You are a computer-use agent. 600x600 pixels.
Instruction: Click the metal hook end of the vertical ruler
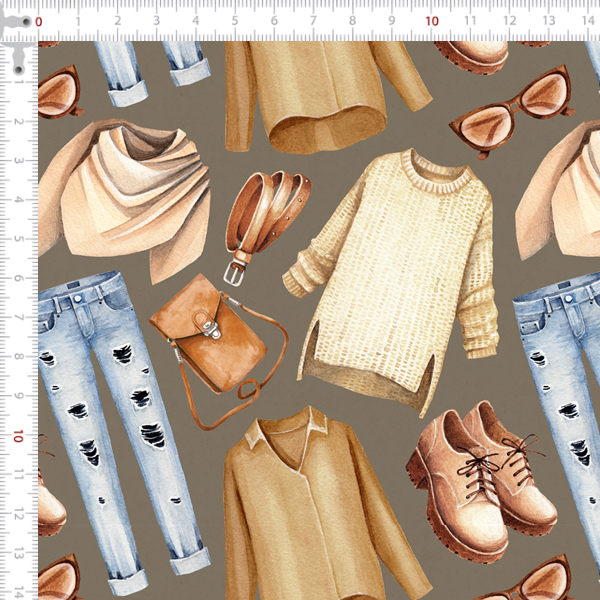click(18, 58)
